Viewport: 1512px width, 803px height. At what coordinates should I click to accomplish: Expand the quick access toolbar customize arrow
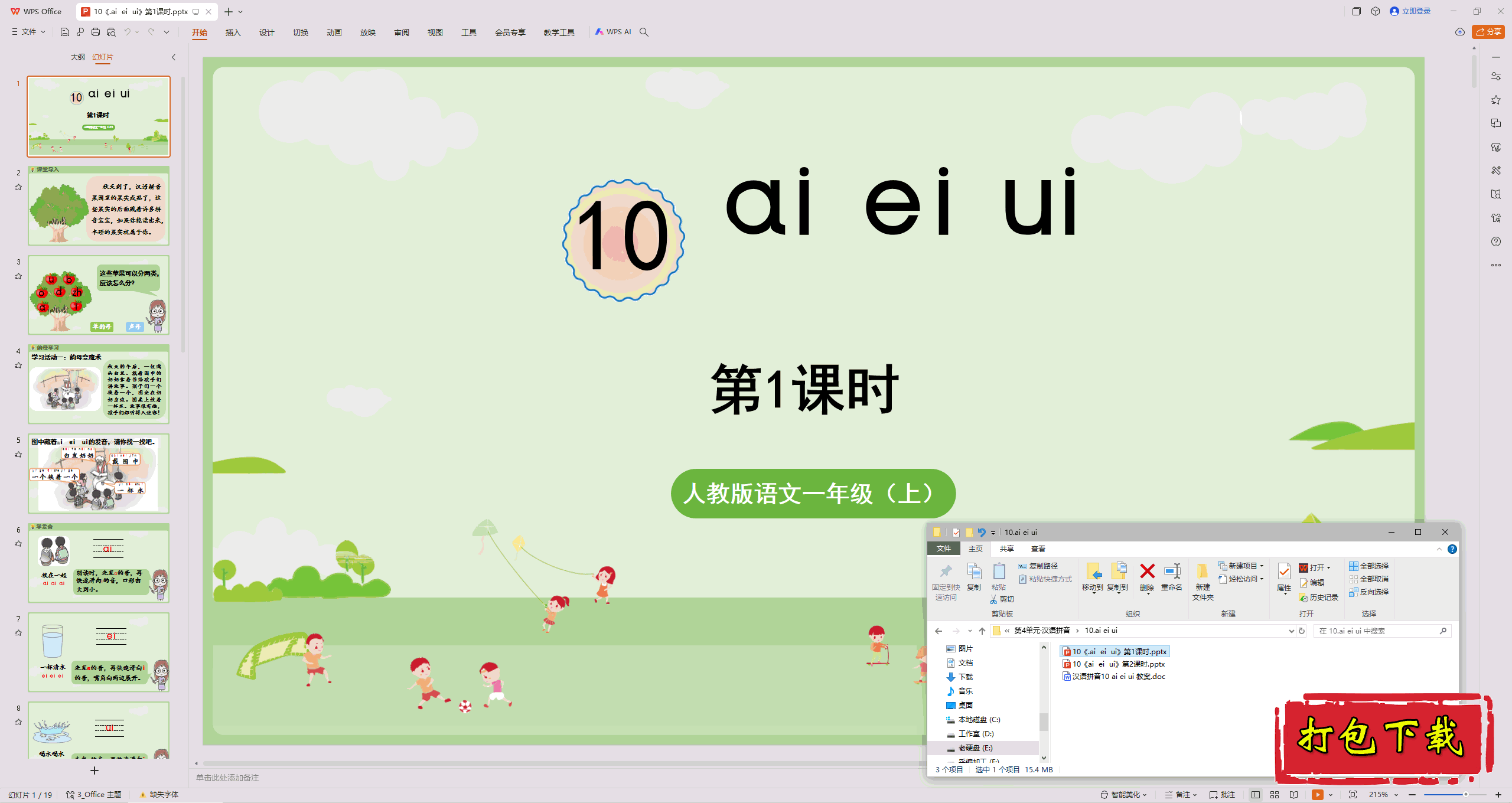tap(167, 32)
